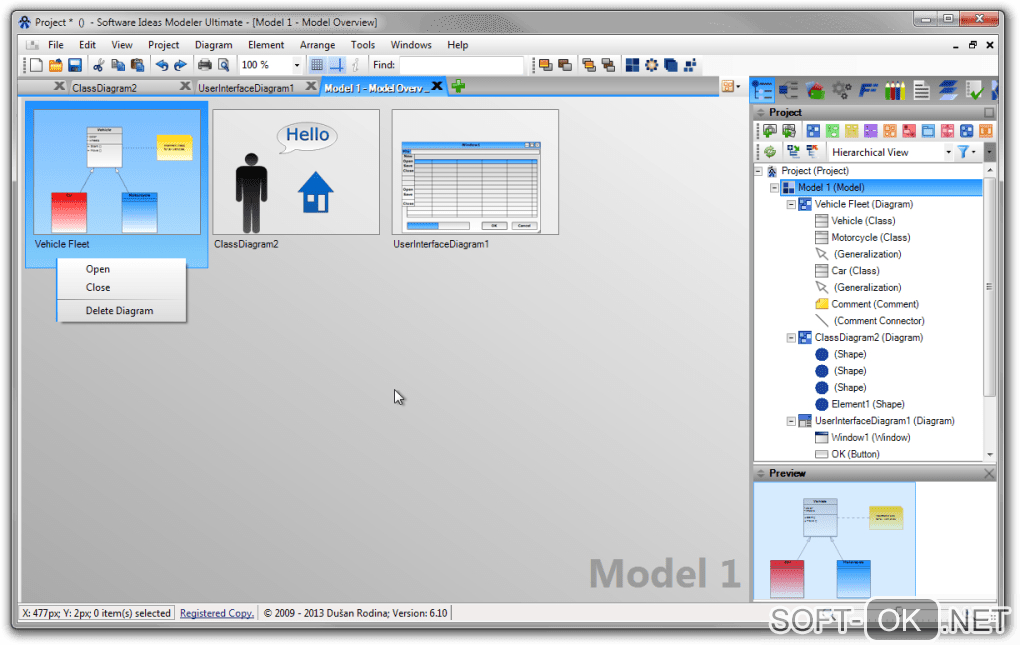
Task: Open Print Preview magnifier icon
Action: click(224, 65)
